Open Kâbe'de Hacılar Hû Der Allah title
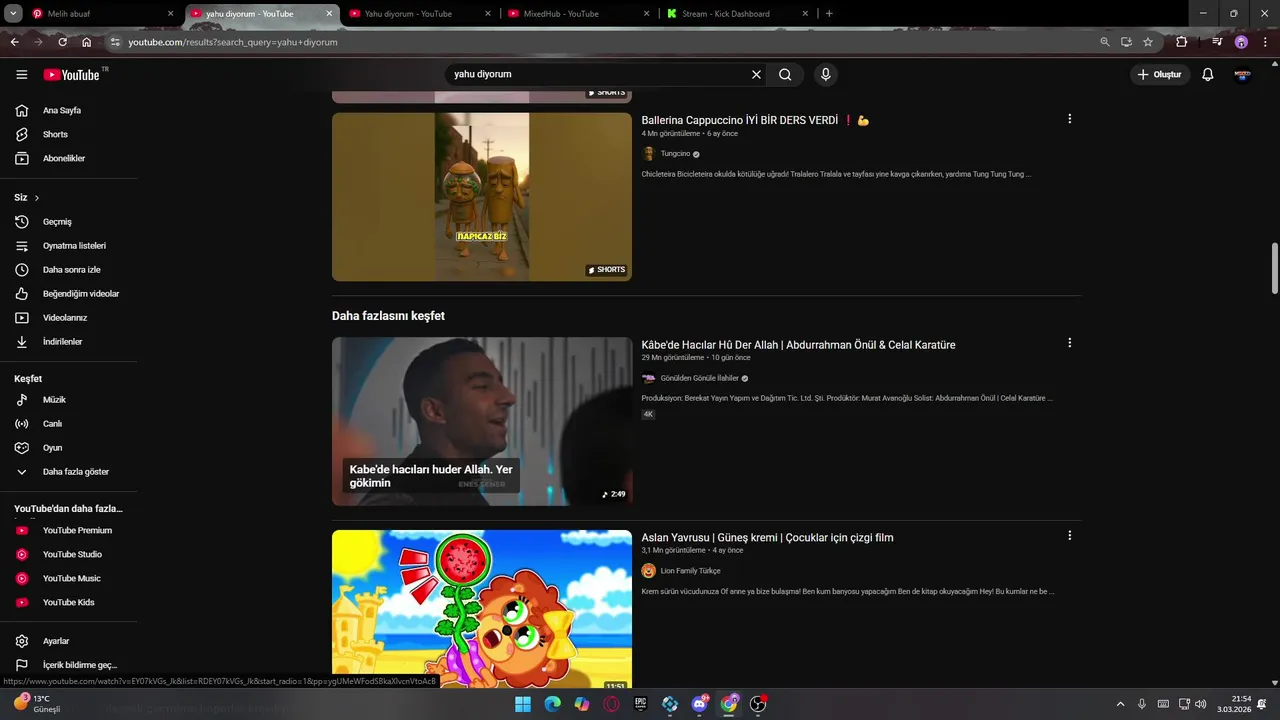 click(x=798, y=345)
